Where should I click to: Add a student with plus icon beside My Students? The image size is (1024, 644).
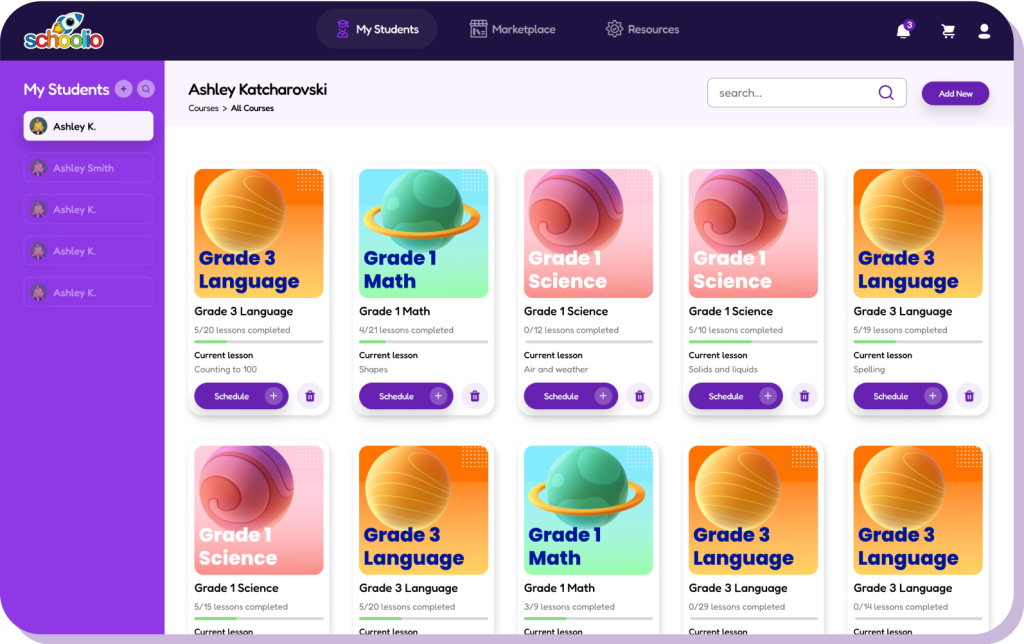123,89
